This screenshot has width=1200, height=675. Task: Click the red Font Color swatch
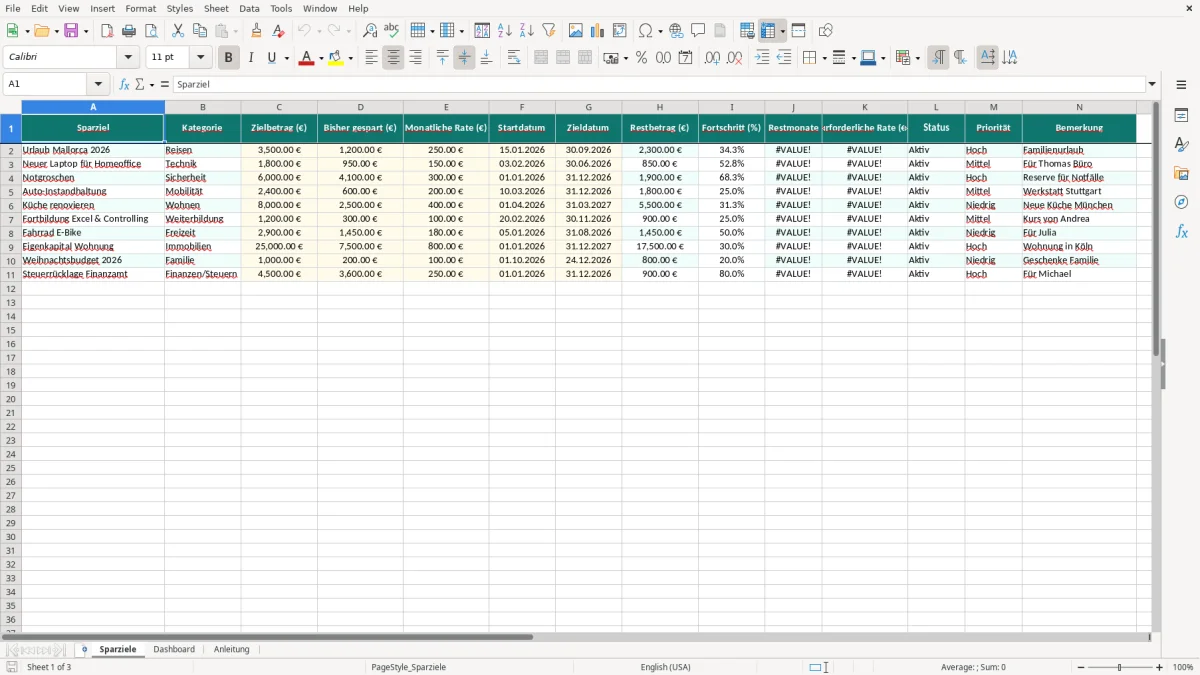306,58
